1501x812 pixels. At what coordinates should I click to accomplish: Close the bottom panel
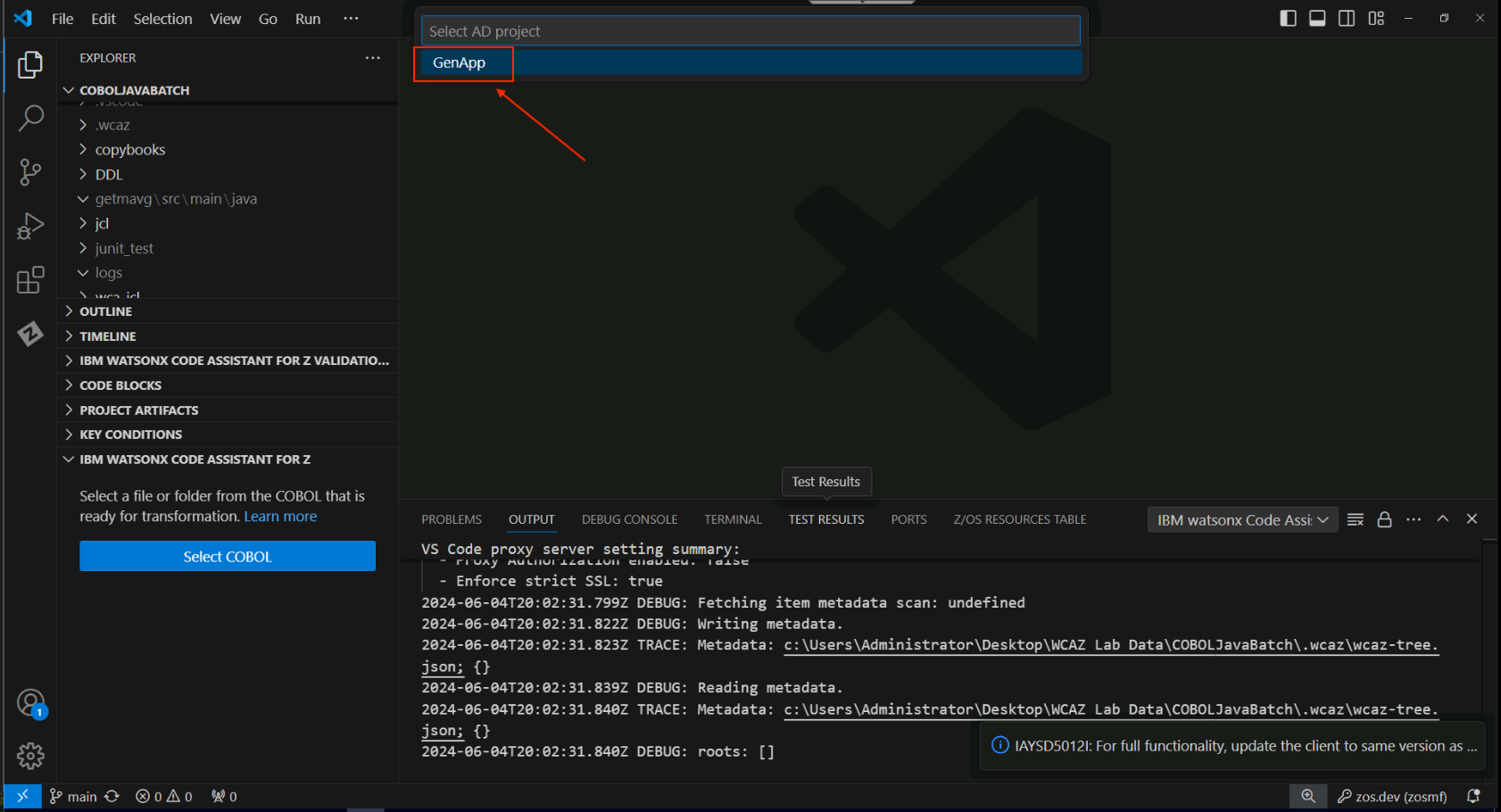point(1472,519)
